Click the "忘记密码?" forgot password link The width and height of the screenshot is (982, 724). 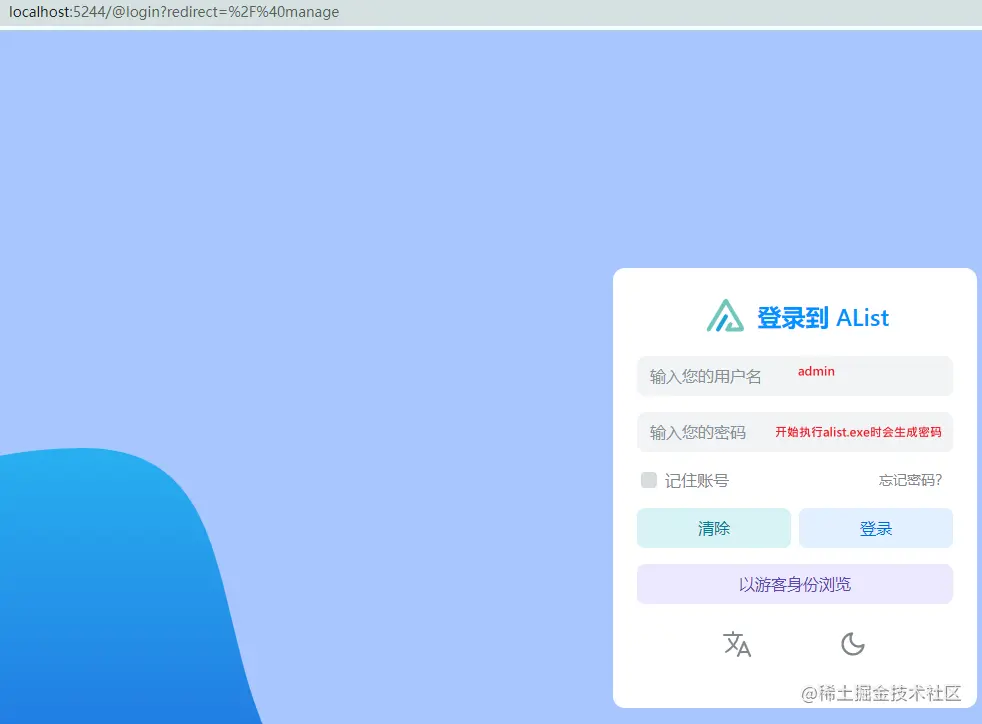(x=909, y=480)
